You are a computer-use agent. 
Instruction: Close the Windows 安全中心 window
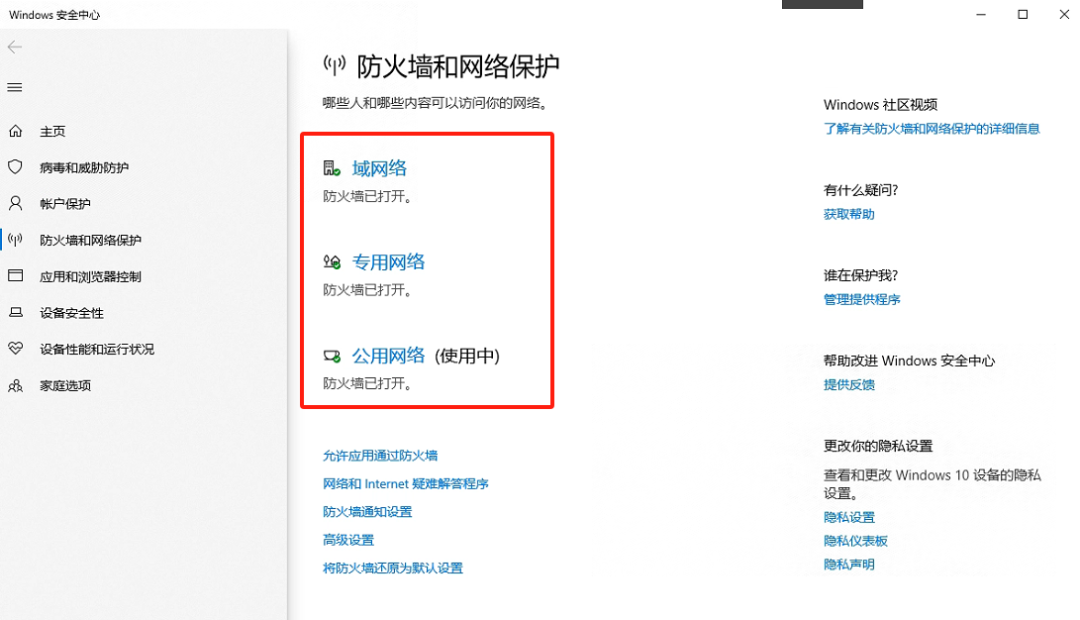point(1064,14)
